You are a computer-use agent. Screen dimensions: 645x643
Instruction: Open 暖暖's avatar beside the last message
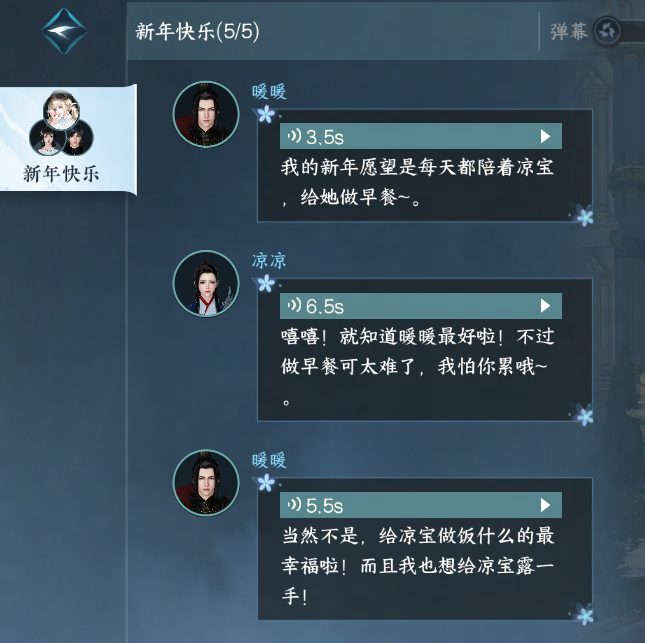pyautogui.click(x=206, y=483)
